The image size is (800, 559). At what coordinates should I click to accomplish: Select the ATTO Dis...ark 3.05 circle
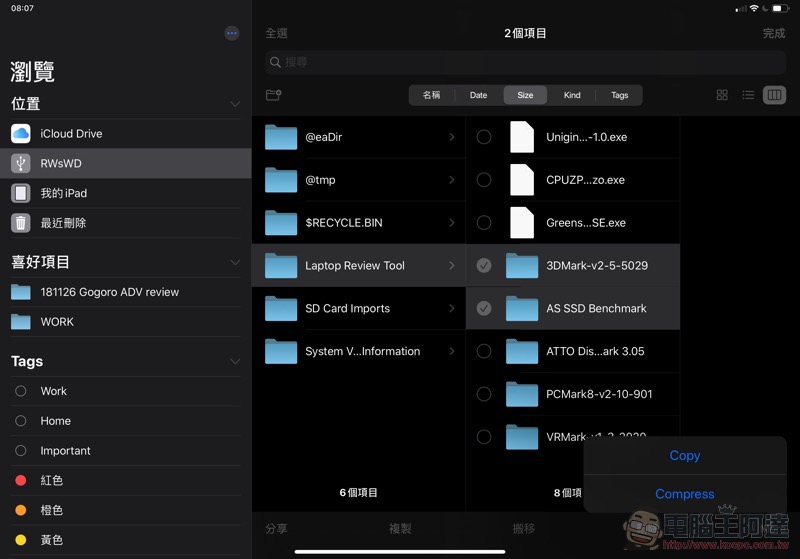484,351
